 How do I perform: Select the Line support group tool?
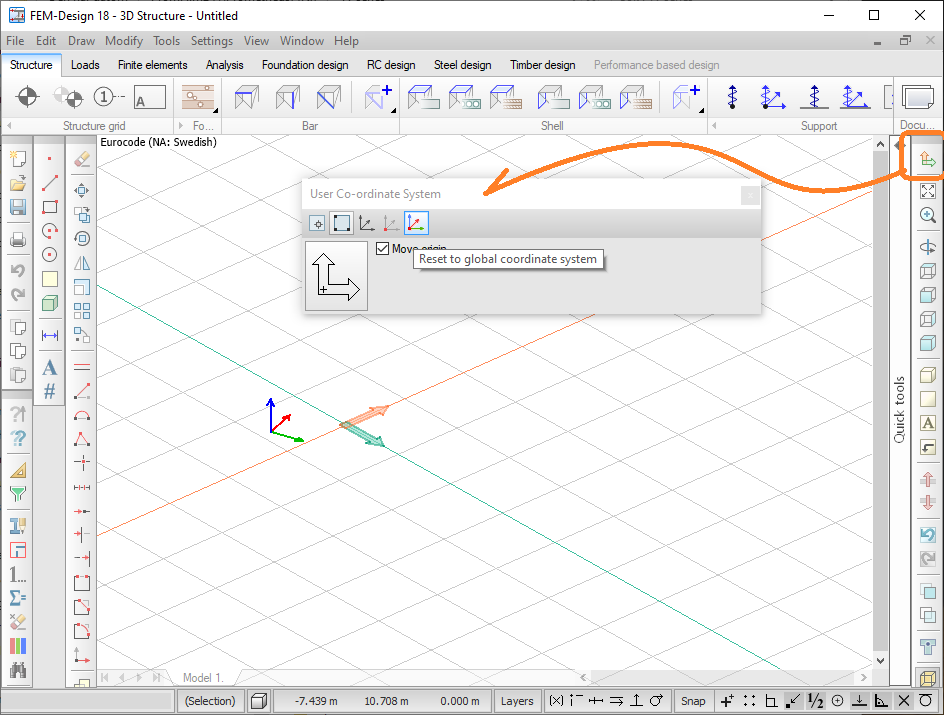(x=855, y=97)
